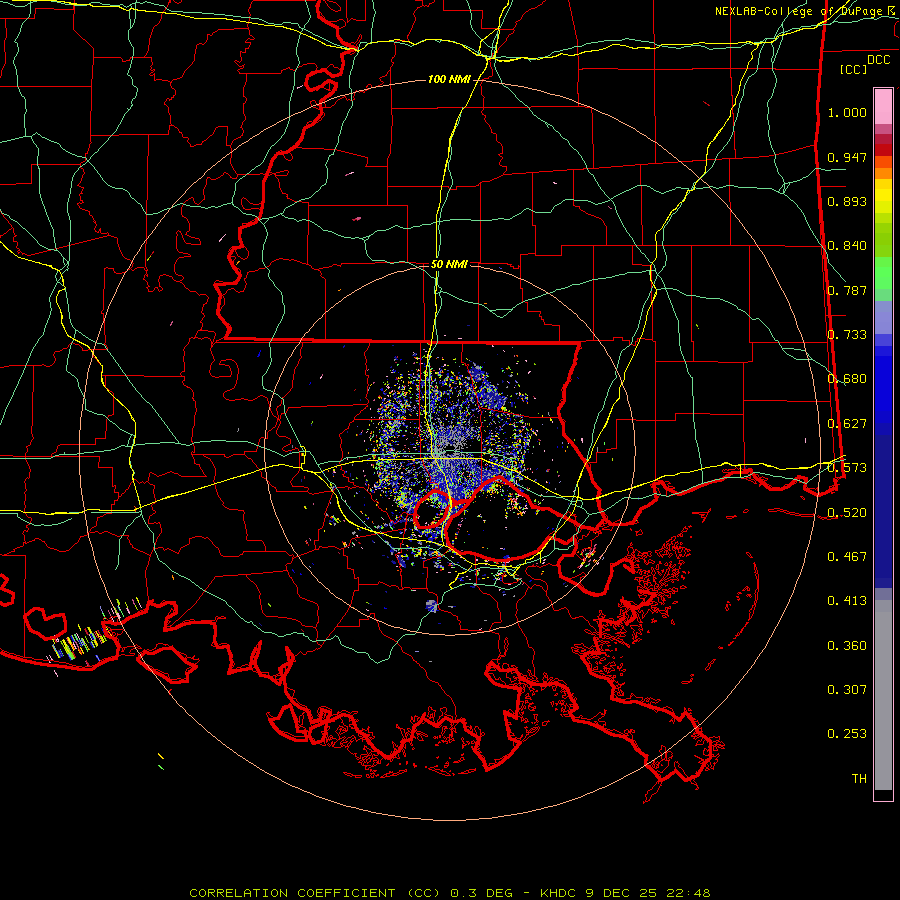Viewport: 900px width, 900px height.
Task: Click the 0.253 color scale value
Action: pyautogui.click(x=847, y=734)
